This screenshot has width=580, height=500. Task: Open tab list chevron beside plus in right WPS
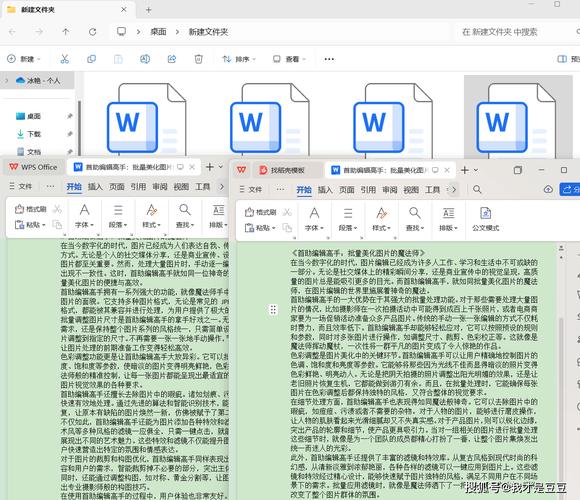[x=476, y=170]
